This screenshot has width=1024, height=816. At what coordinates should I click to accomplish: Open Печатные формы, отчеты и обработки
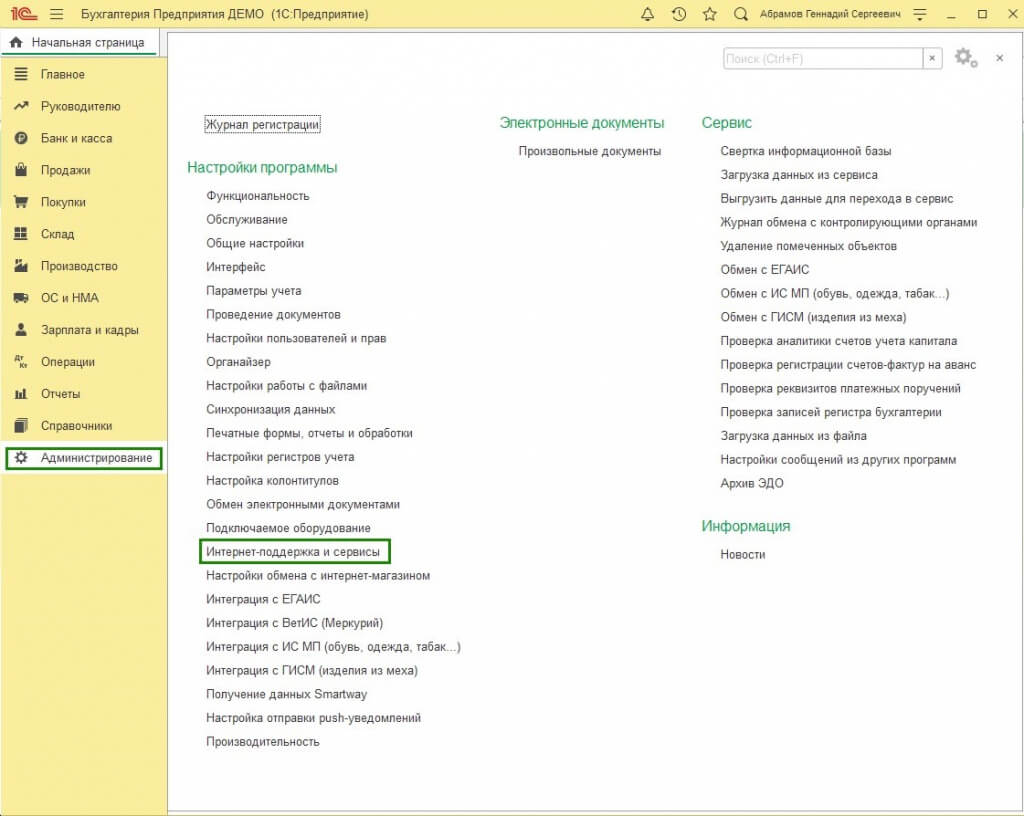coord(309,433)
